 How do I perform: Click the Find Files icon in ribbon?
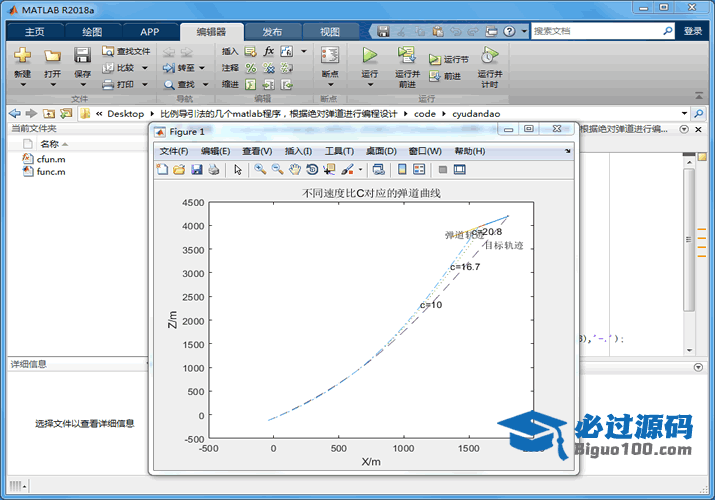108,51
